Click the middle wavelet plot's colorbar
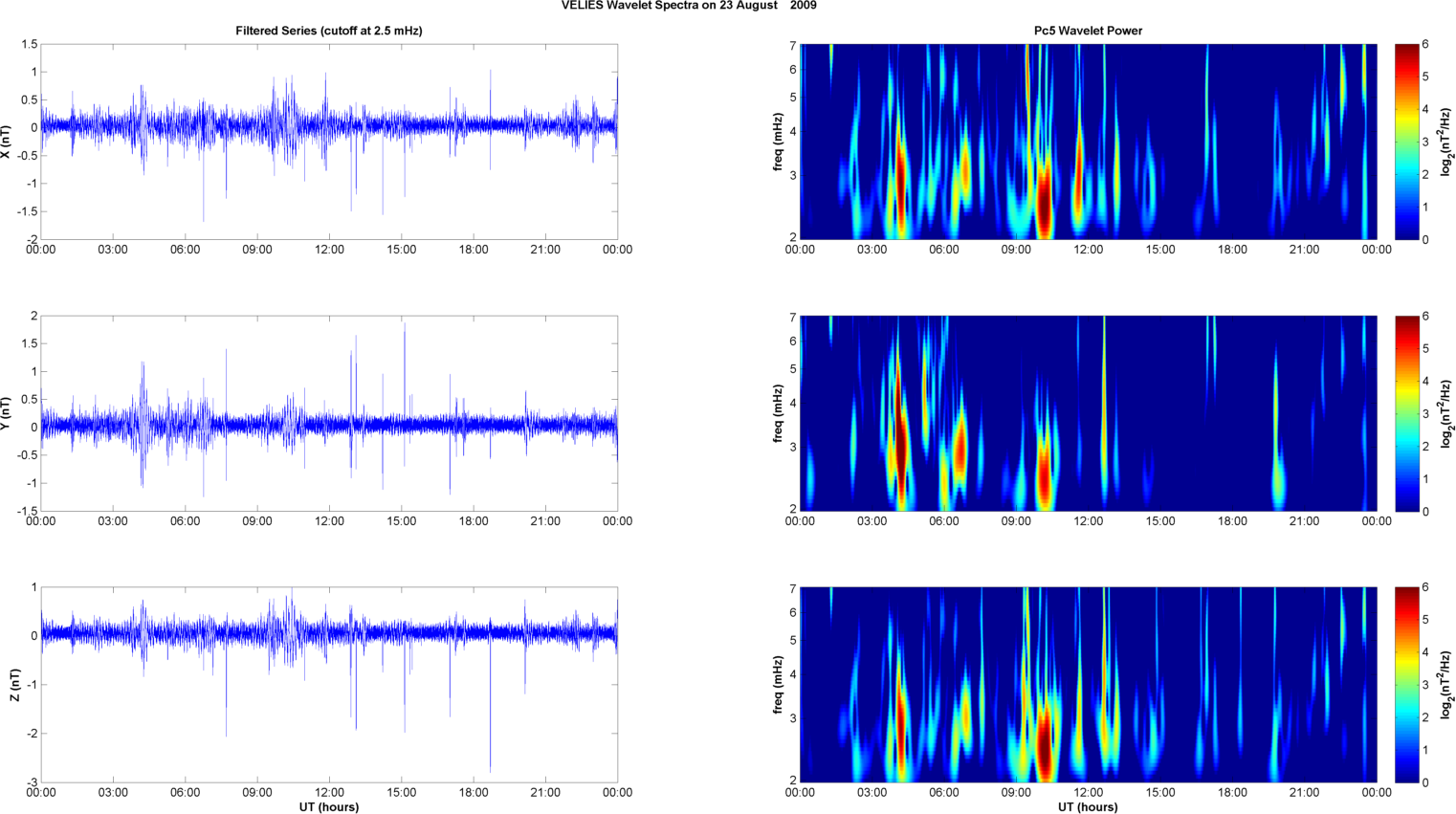This screenshot has height=814, width=1456. [x=1406, y=413]
